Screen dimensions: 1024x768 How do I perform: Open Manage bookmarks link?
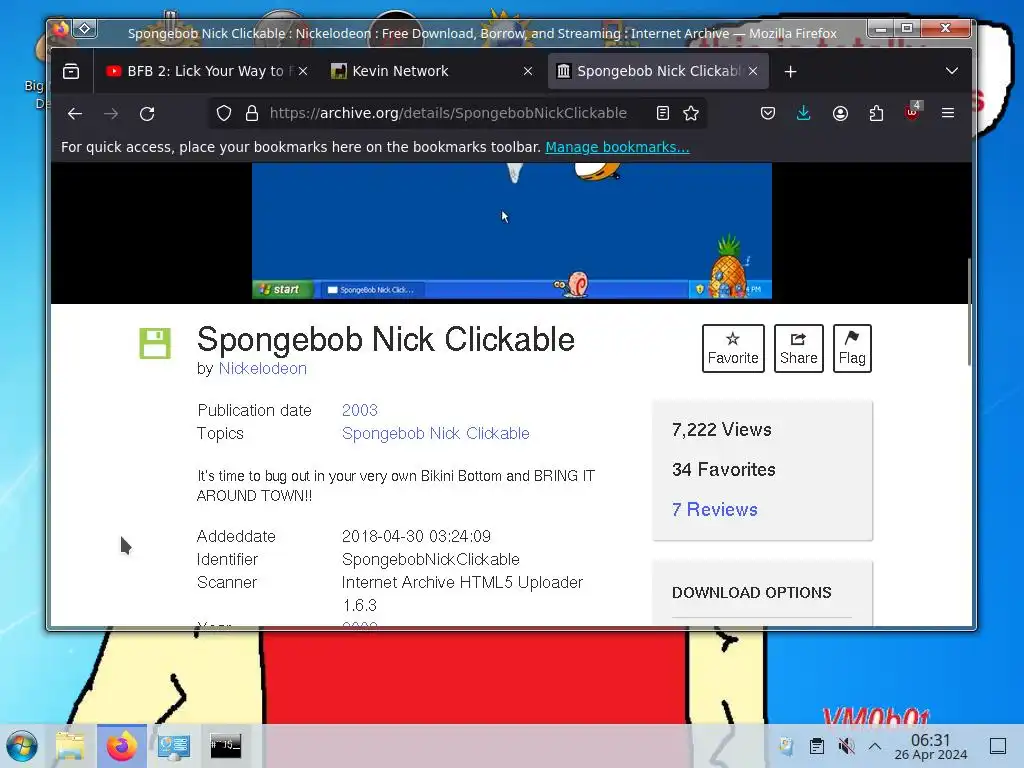(x=617, y=148)
